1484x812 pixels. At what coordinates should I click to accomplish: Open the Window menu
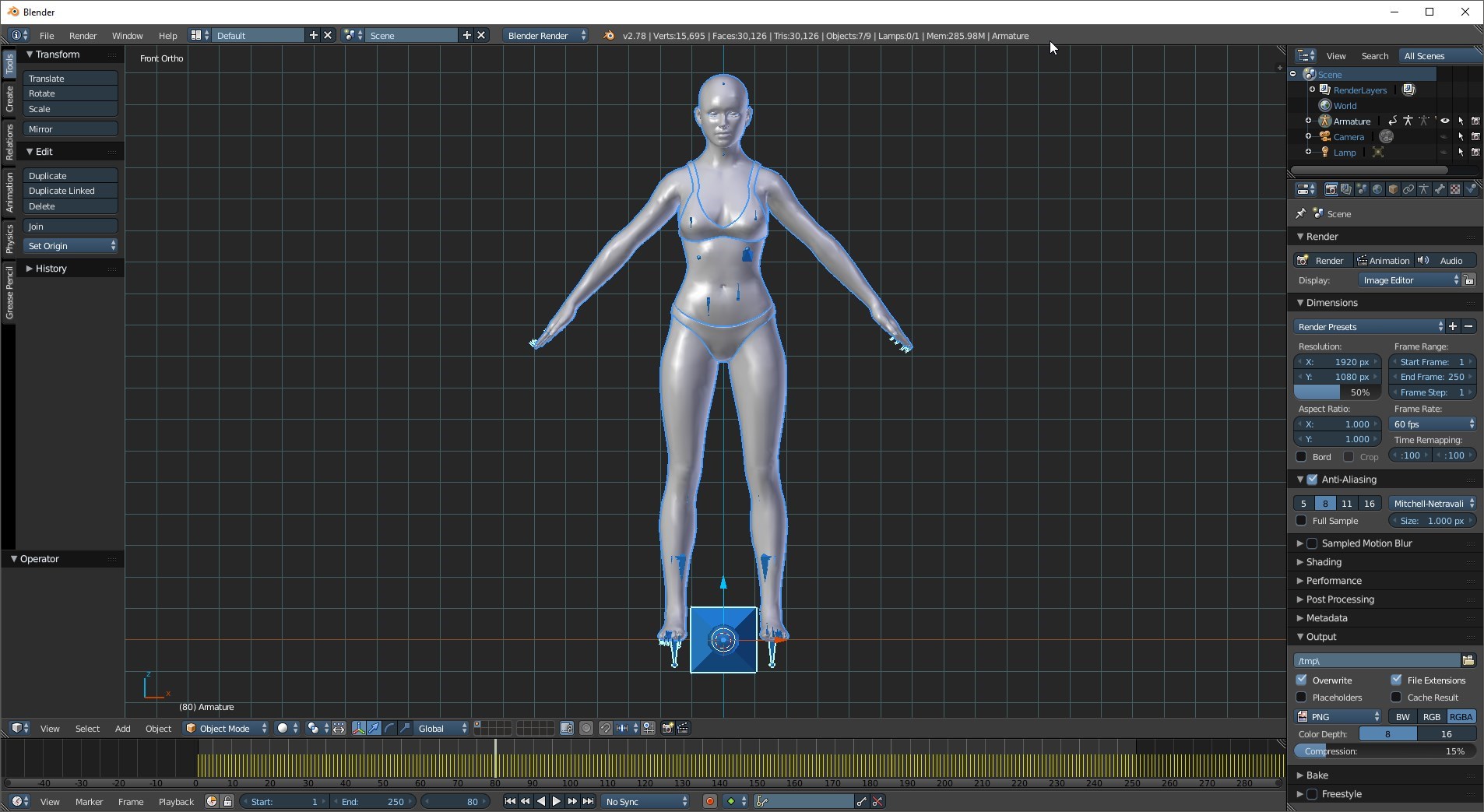tap(127, 36)
